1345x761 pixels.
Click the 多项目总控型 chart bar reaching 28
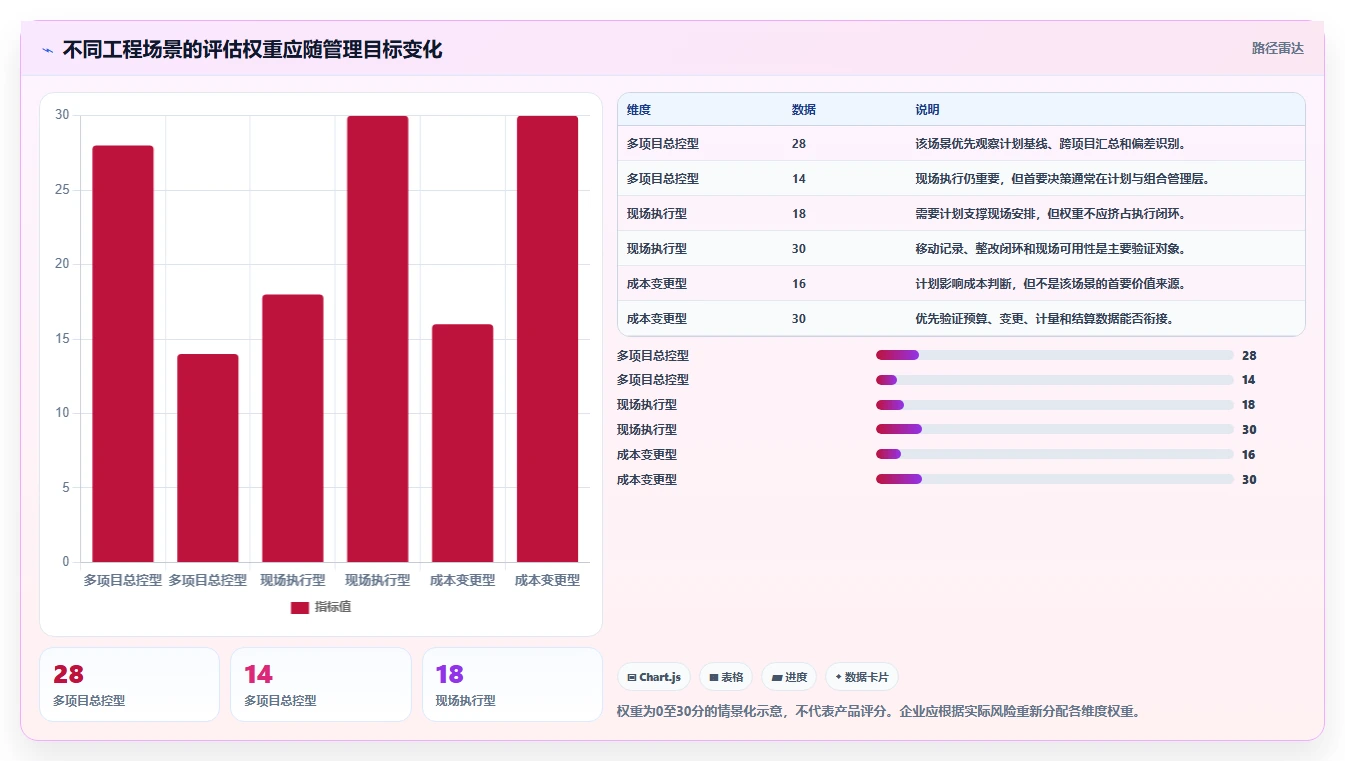pos(123,354)
